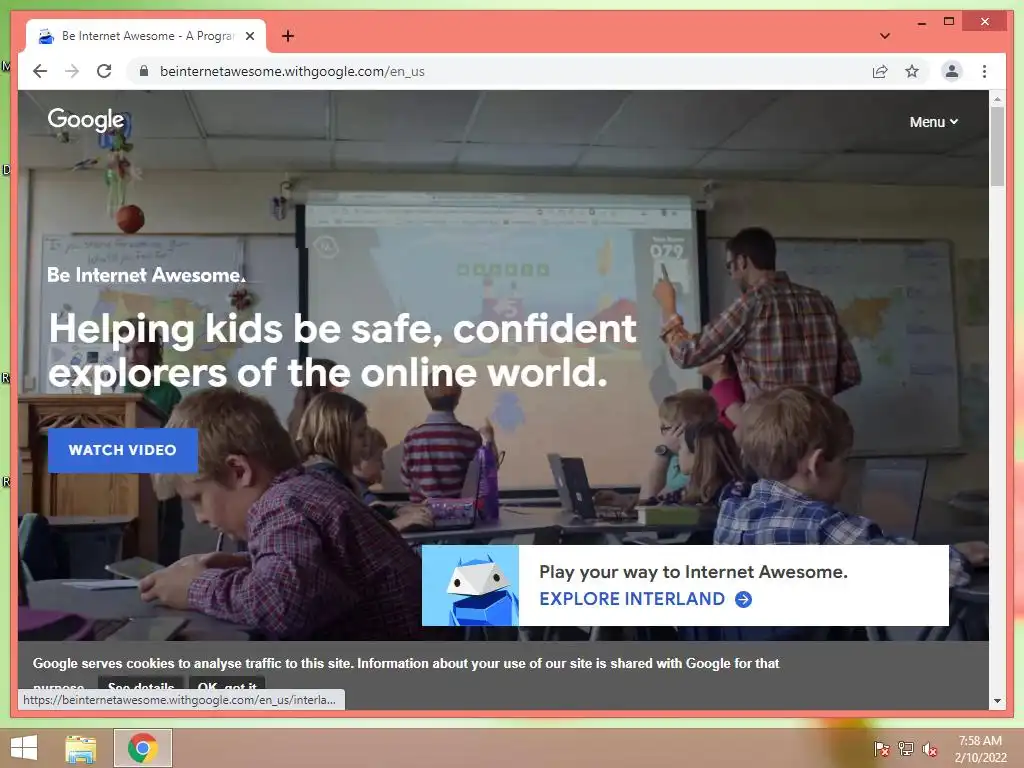The image size is (1024, 768).
Task: Click the Chrome taskbar icon
Action: pos(143,748)
